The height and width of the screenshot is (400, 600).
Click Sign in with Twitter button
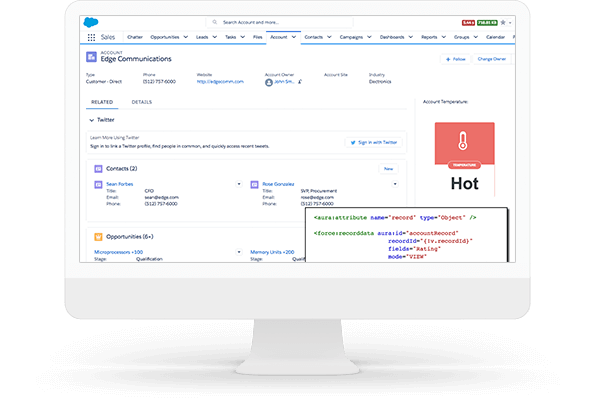pos(374,142)
